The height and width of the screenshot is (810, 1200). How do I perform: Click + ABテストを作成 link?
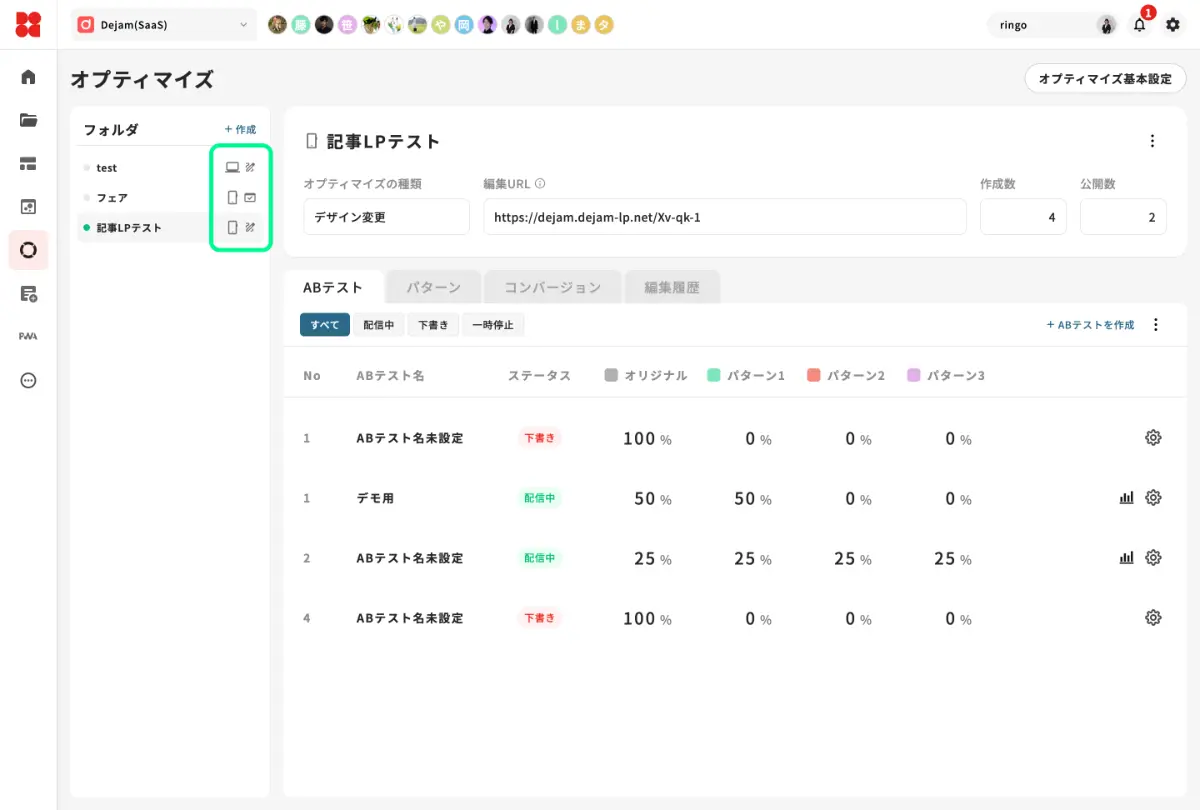pos(1090,325)
